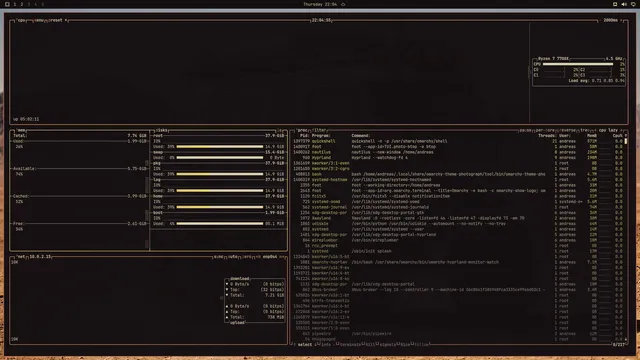
Task: Select the Xwayland process row
Action: (x=457, y=218)
